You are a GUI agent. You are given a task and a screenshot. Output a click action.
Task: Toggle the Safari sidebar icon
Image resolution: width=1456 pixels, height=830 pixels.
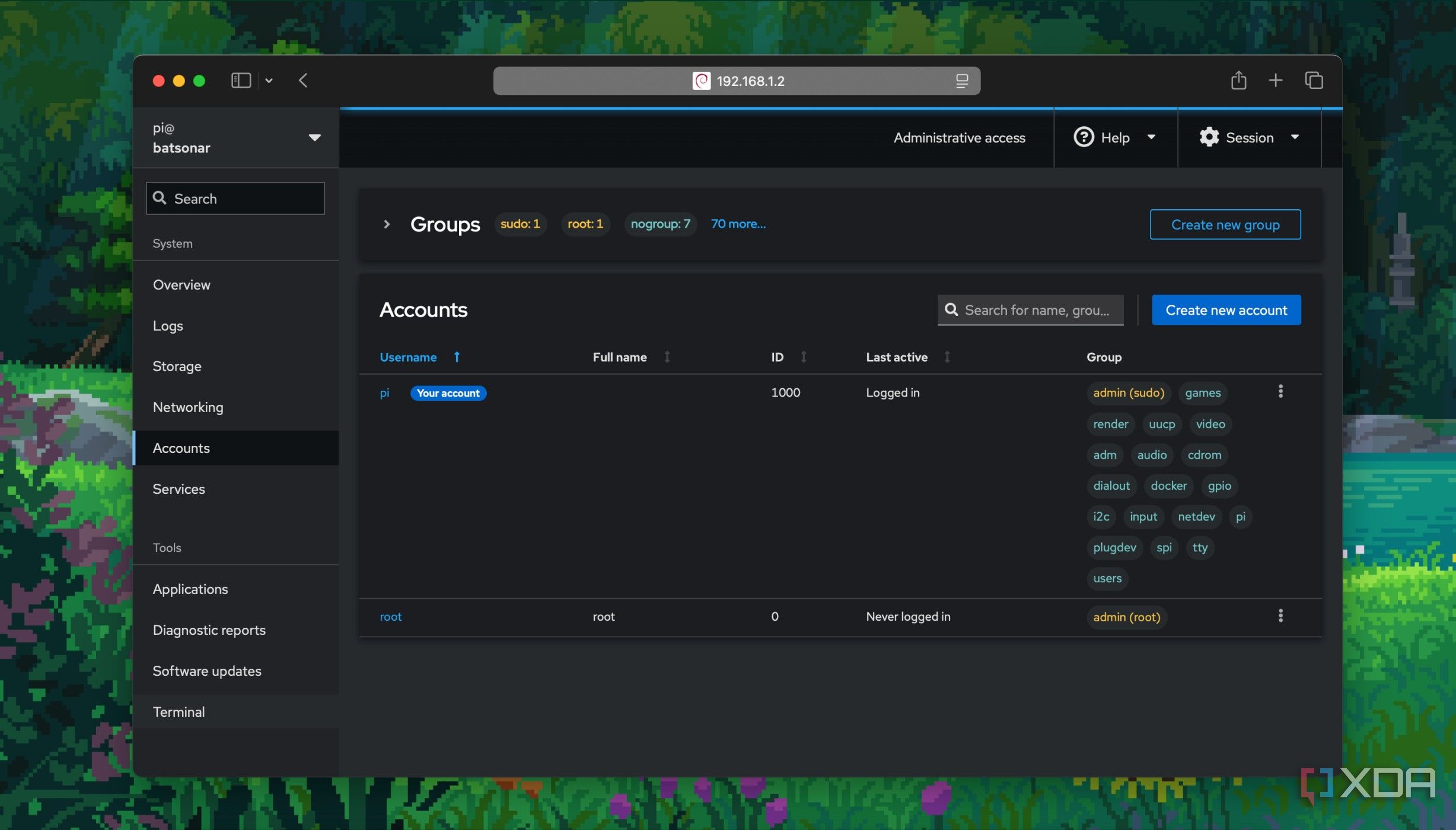point(241,80)
